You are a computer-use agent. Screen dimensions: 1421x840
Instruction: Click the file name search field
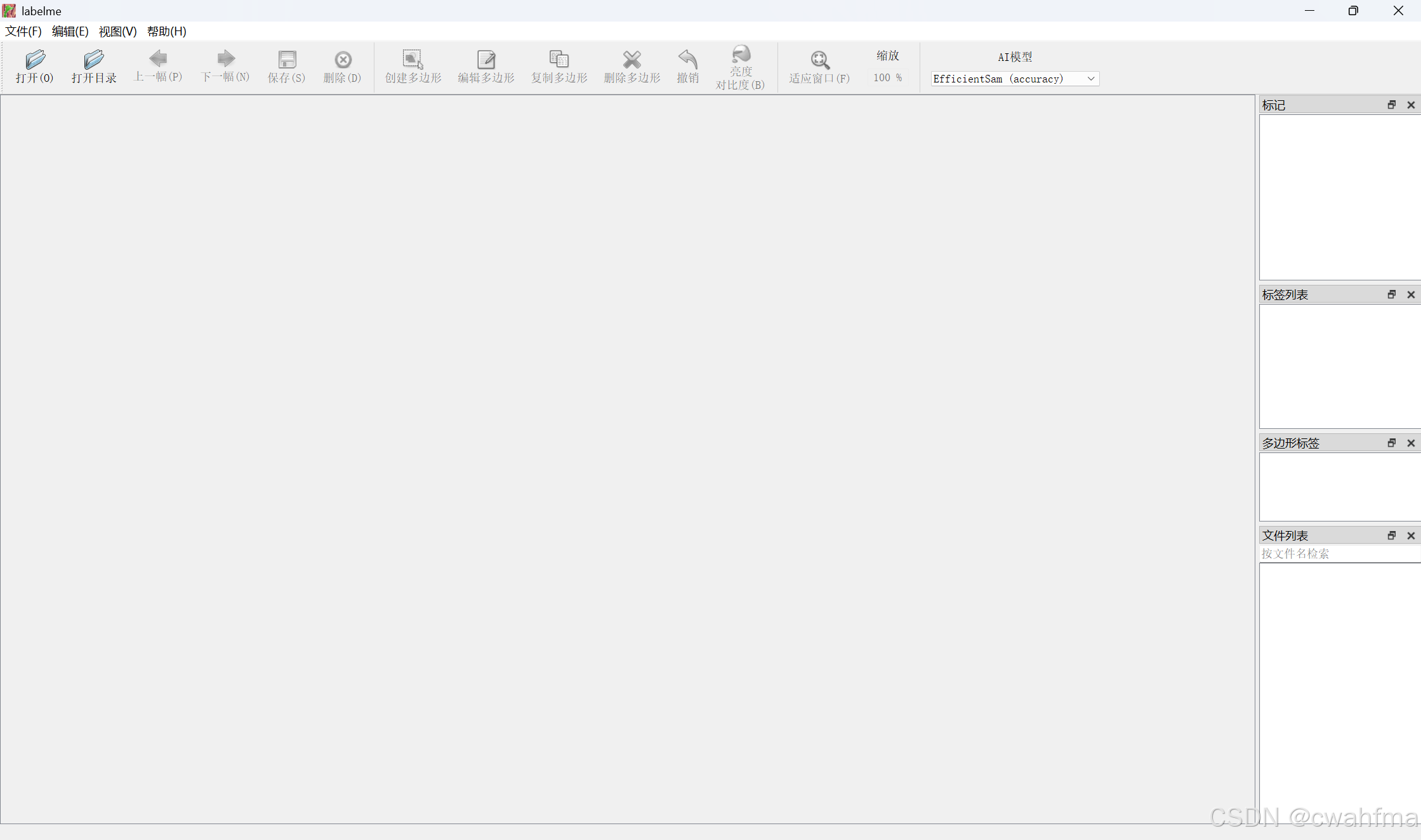1338,553
